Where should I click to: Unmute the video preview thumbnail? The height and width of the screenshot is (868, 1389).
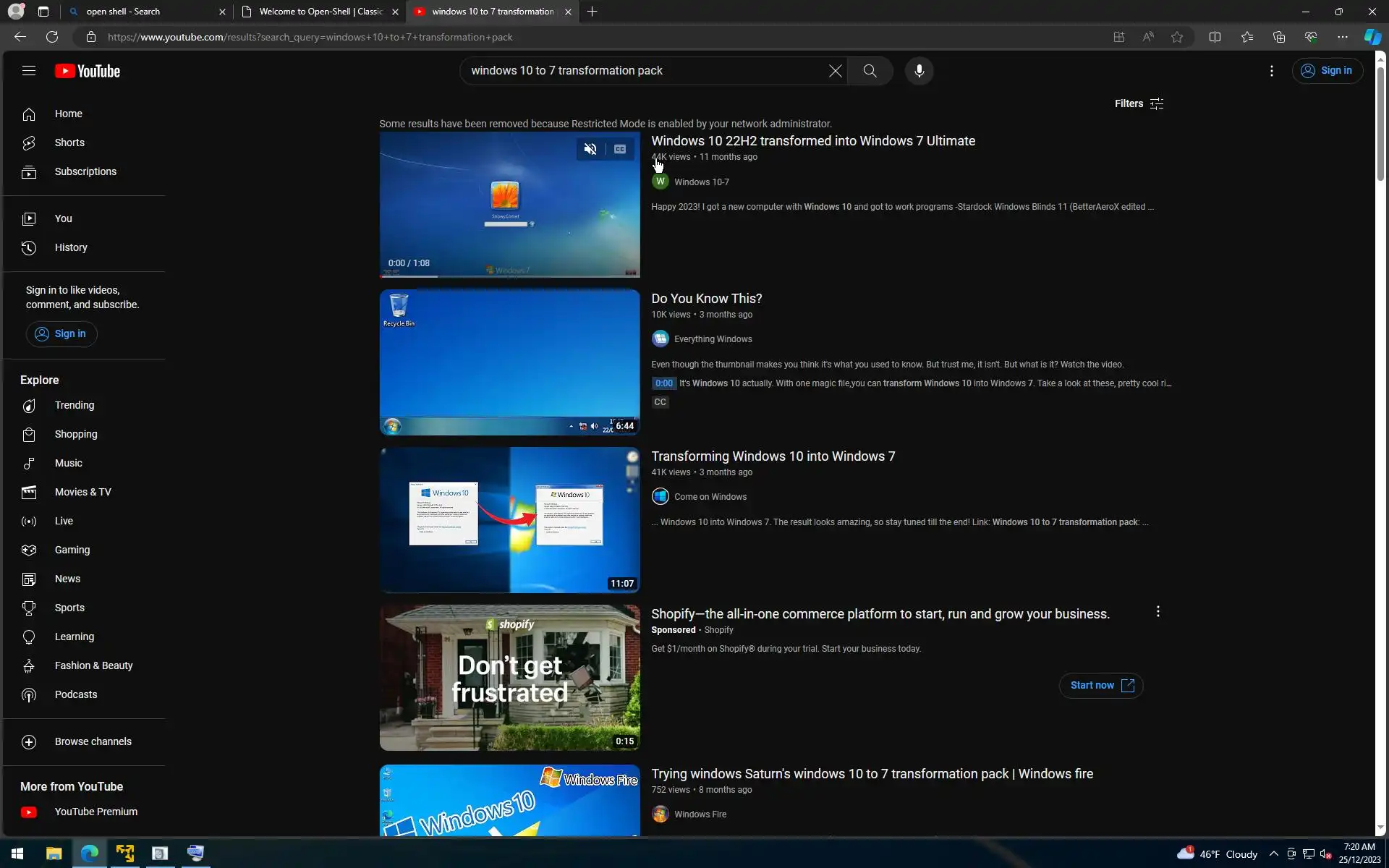(590, 149)
